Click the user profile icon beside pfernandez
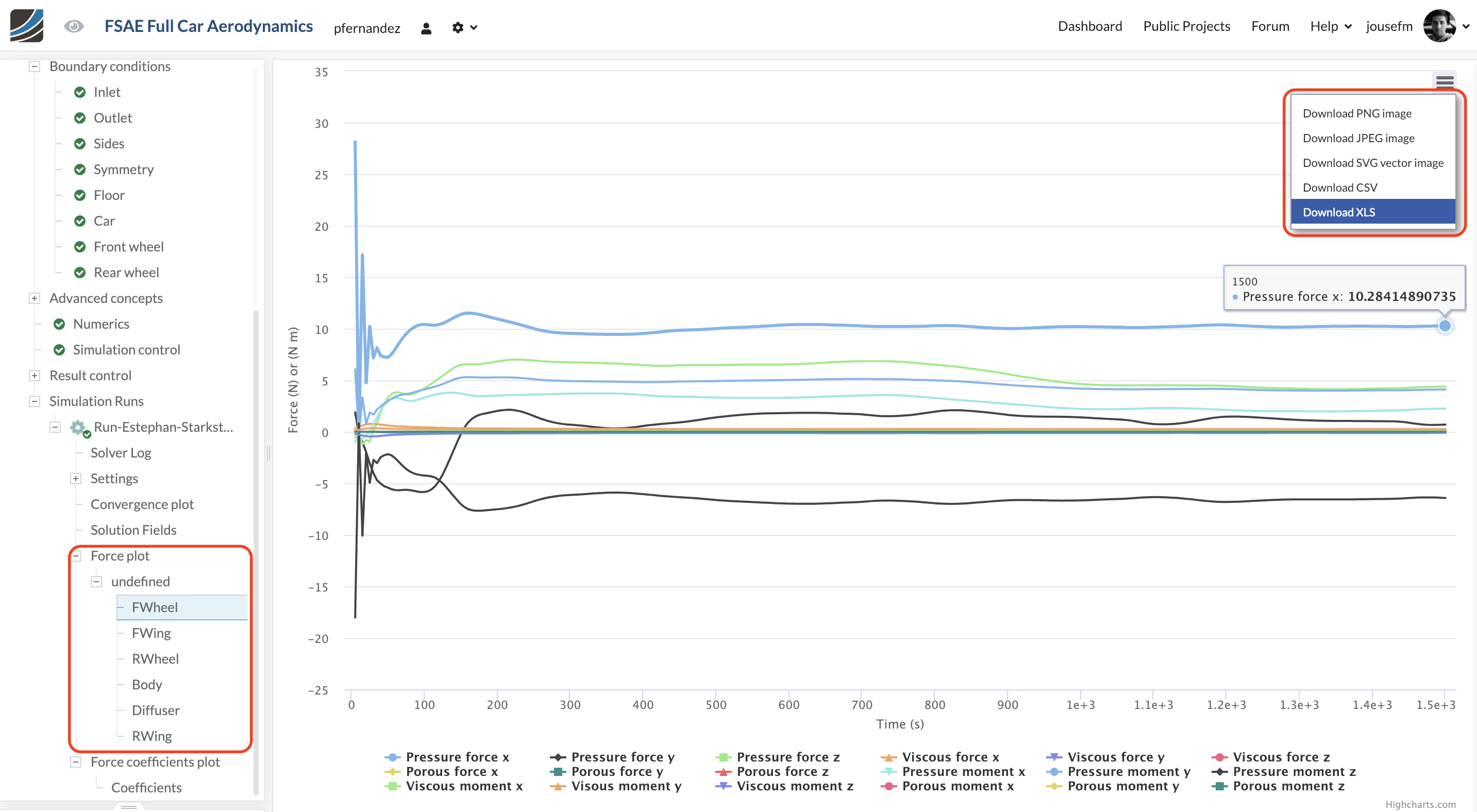 click(426, 28)
